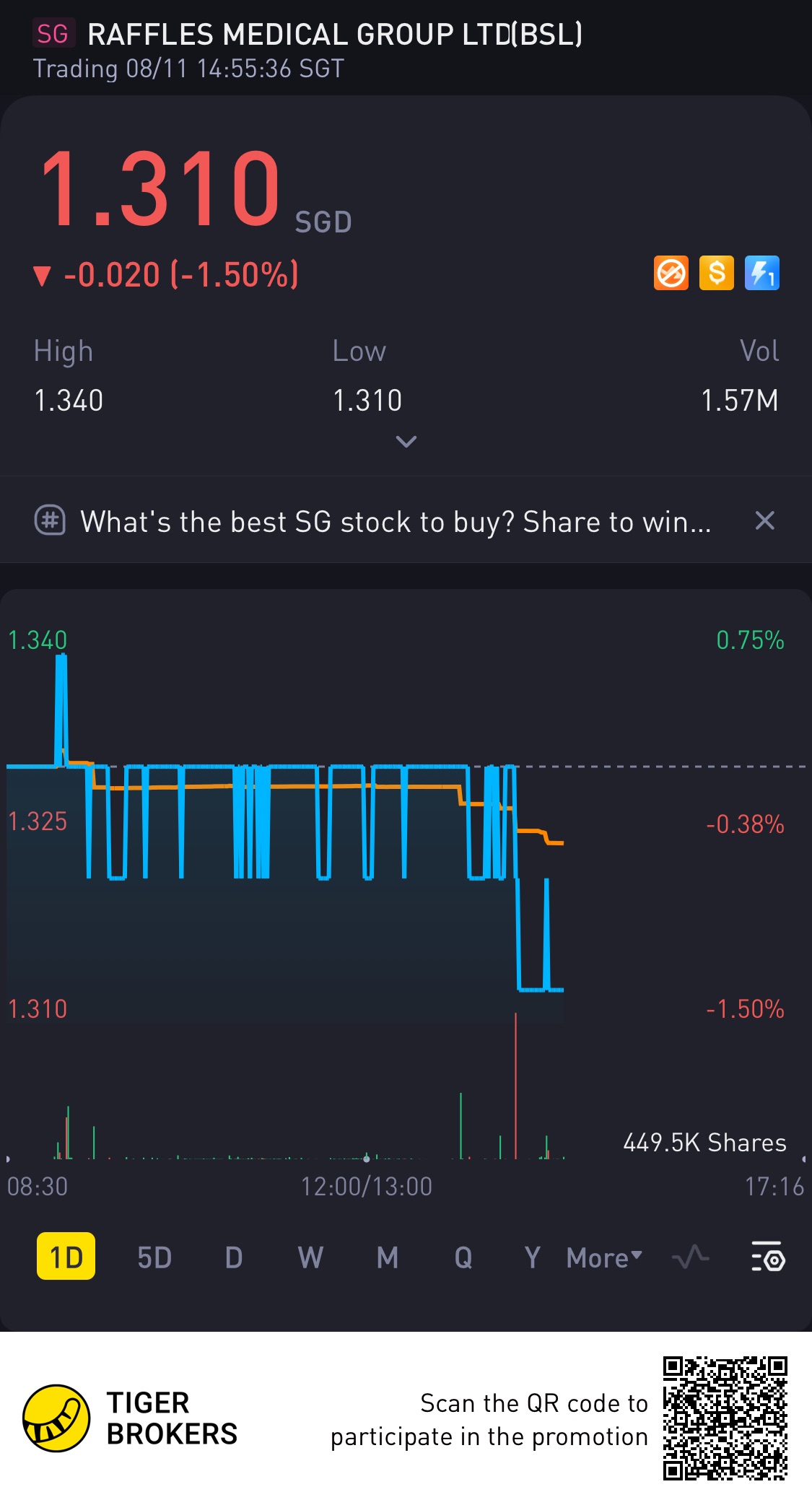Tap the Tiger Brokers logo

pos(56,1418)
